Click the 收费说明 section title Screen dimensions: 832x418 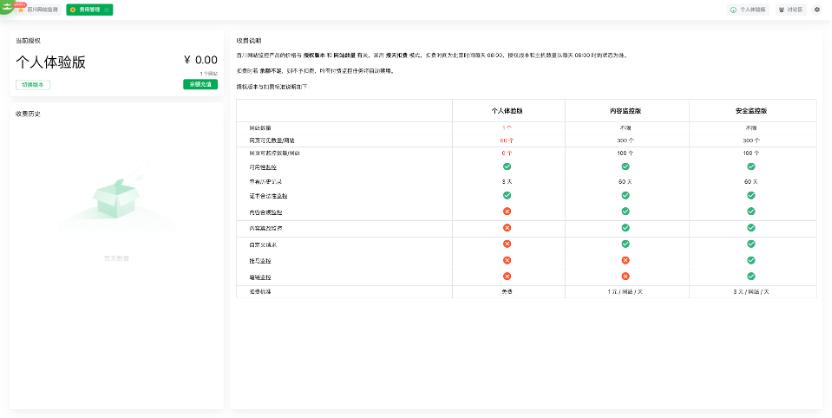coord(249,40)
